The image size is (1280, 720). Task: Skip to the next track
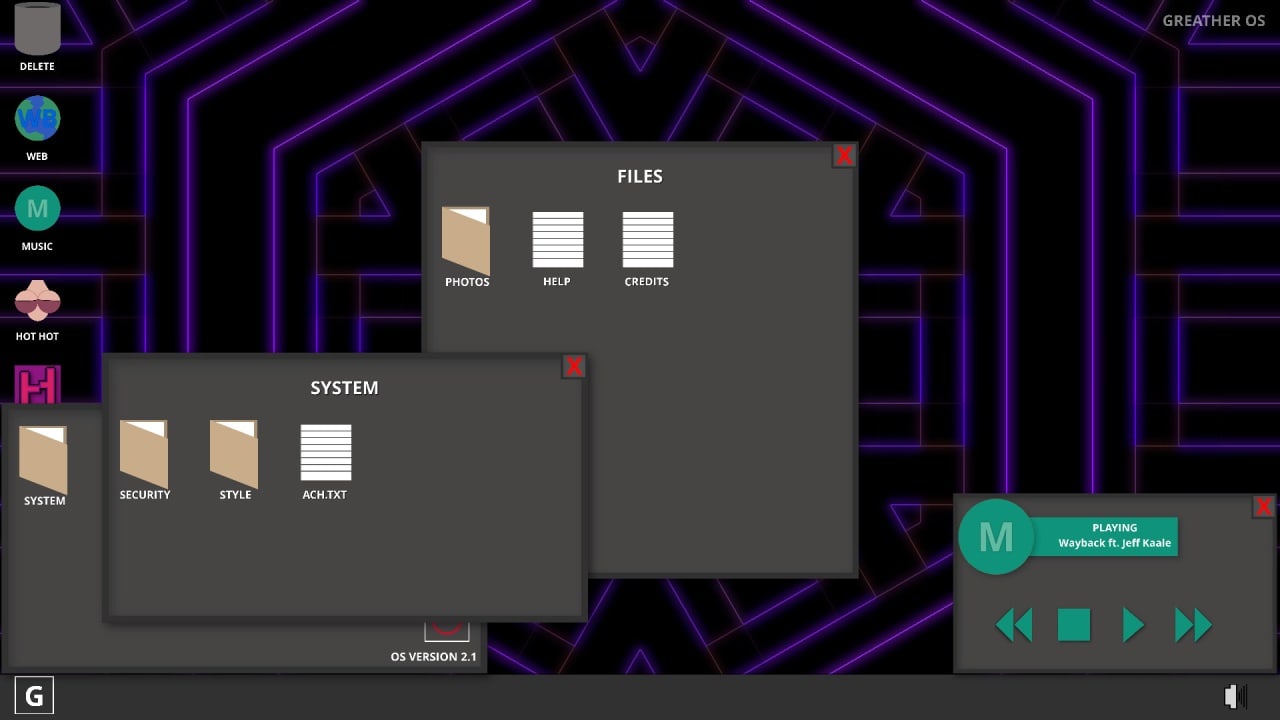[x=1193, y=625]
